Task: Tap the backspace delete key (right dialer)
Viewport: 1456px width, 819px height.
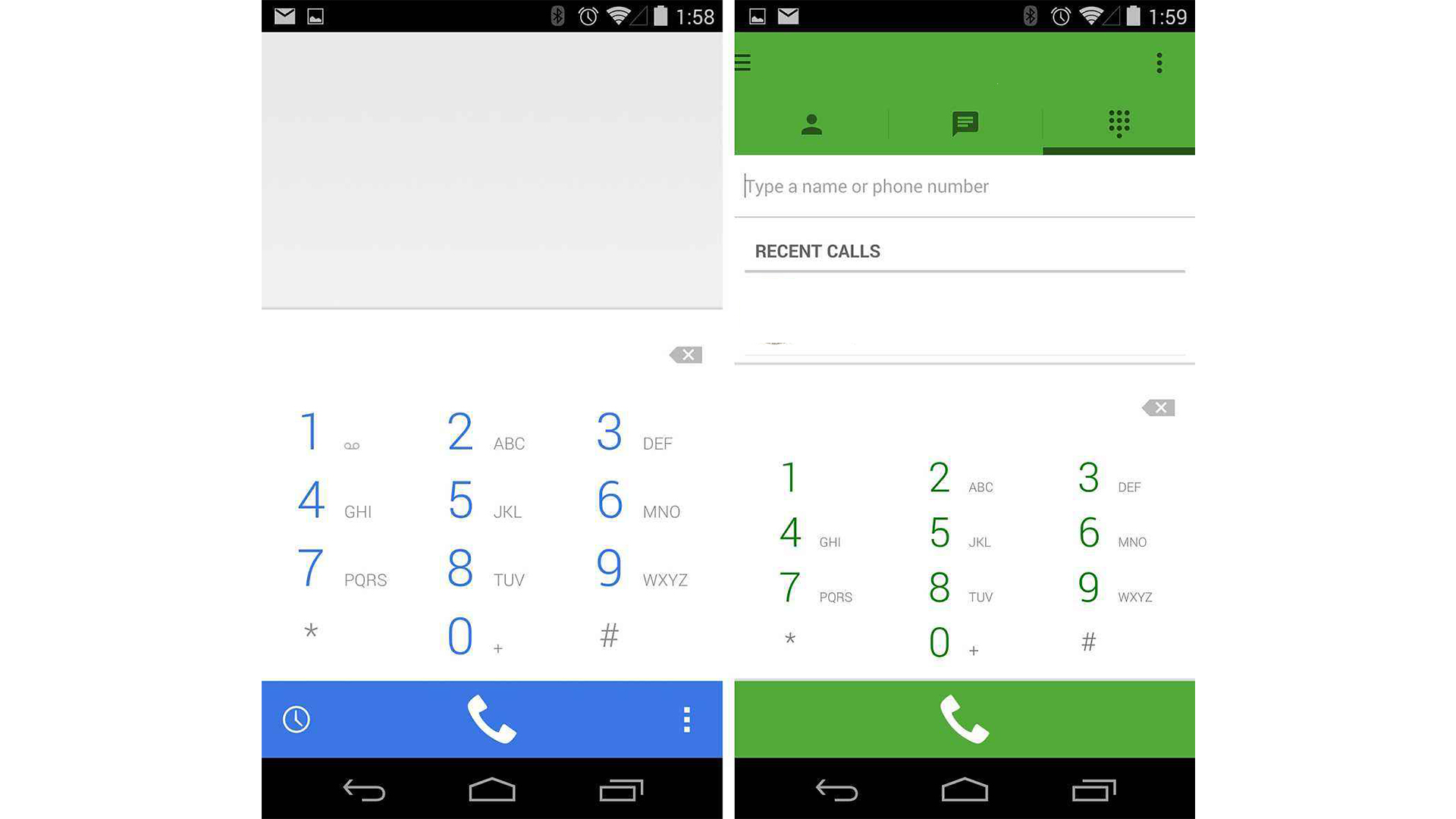Action: pos(1157,408)
